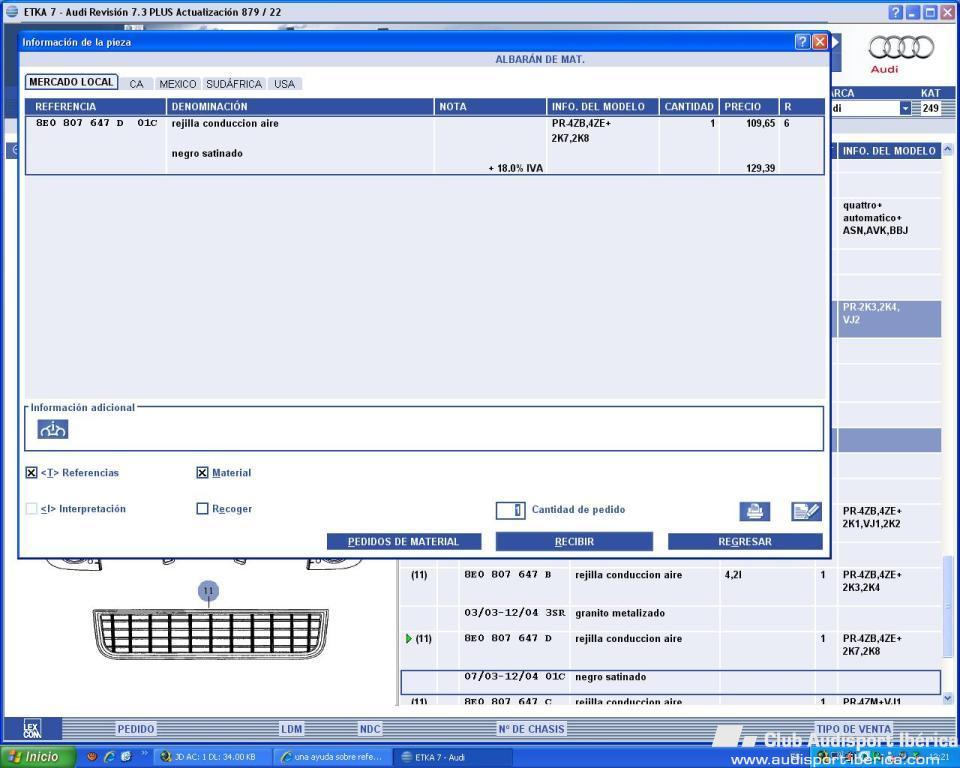Click the help icon in the ETKA main title bar

[x=896, y=12]
